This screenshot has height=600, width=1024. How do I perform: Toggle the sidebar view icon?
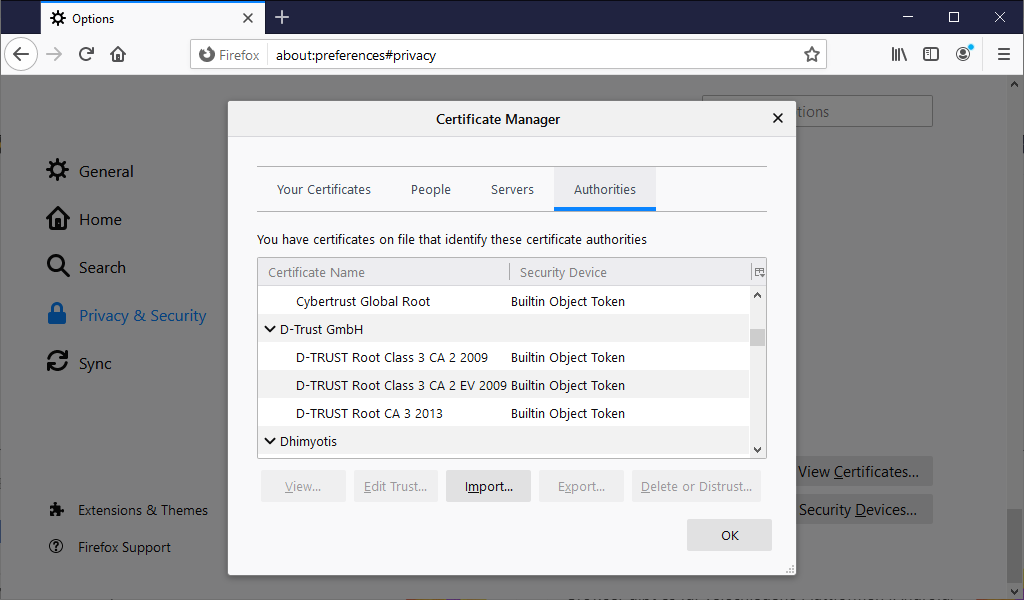[931, 54]
